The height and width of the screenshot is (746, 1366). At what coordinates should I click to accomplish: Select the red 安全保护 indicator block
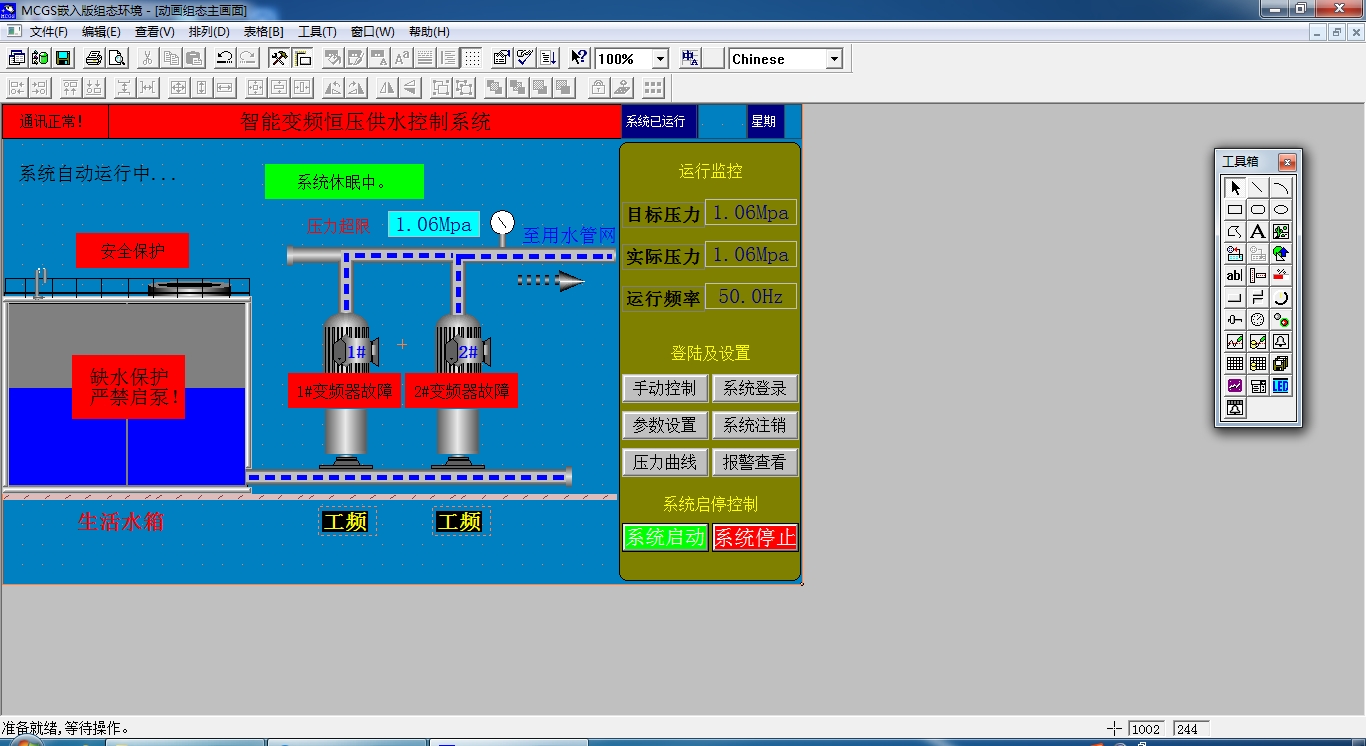[132, 251]
